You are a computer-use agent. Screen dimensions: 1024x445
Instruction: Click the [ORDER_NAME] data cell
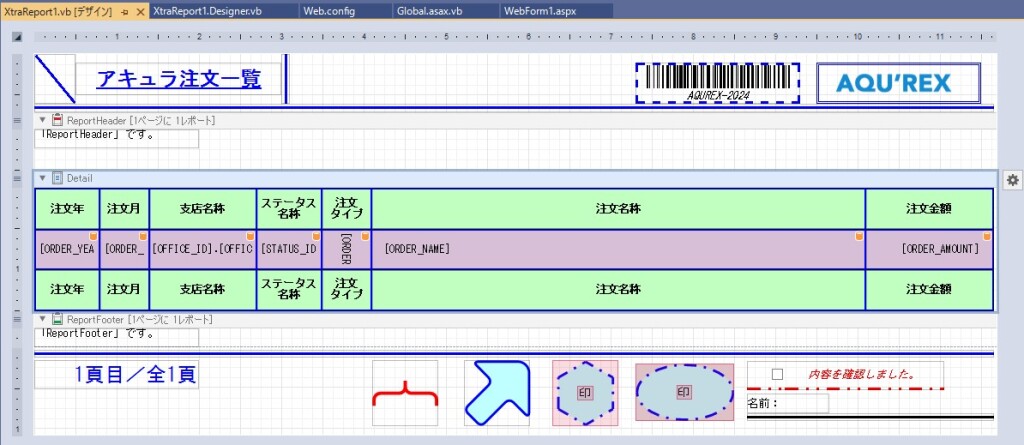617,248
